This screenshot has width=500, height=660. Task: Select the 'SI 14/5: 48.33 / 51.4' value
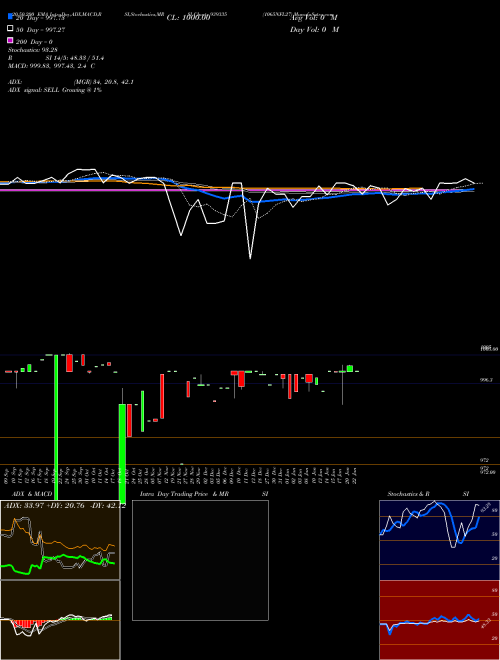click(x=74, y=58)
